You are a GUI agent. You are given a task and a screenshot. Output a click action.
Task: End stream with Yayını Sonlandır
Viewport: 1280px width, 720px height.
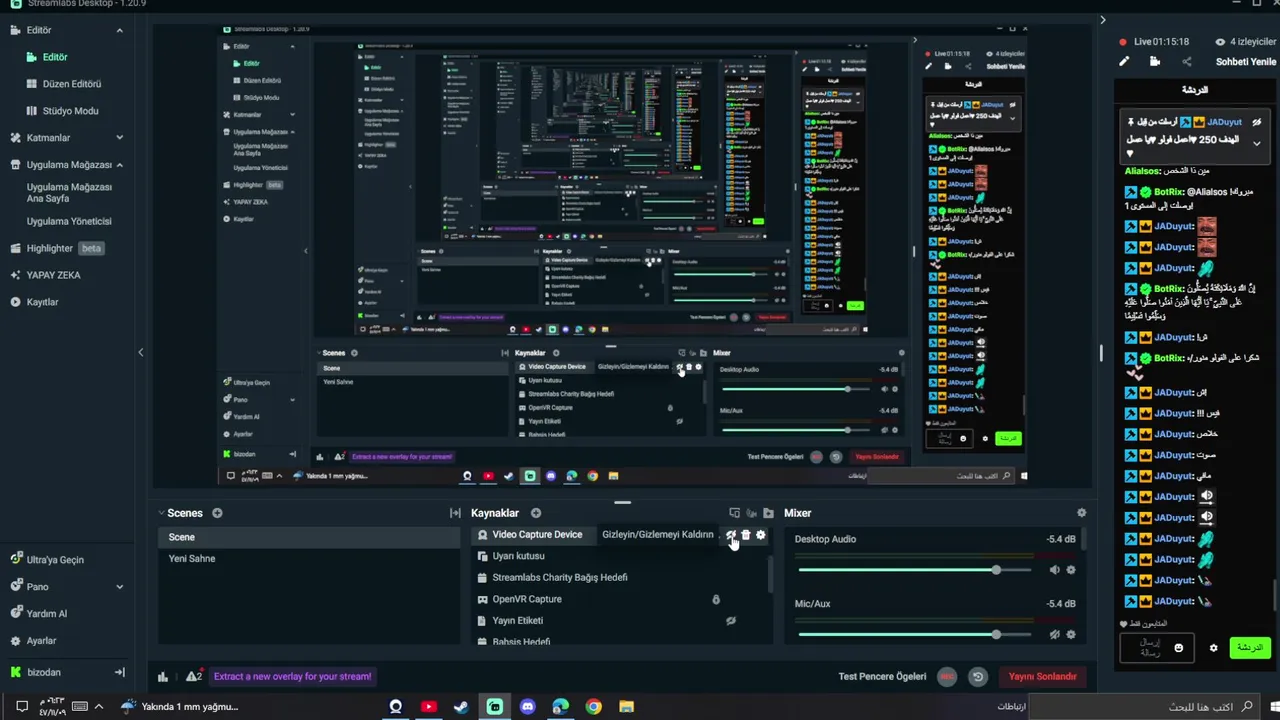[1042, 677]
